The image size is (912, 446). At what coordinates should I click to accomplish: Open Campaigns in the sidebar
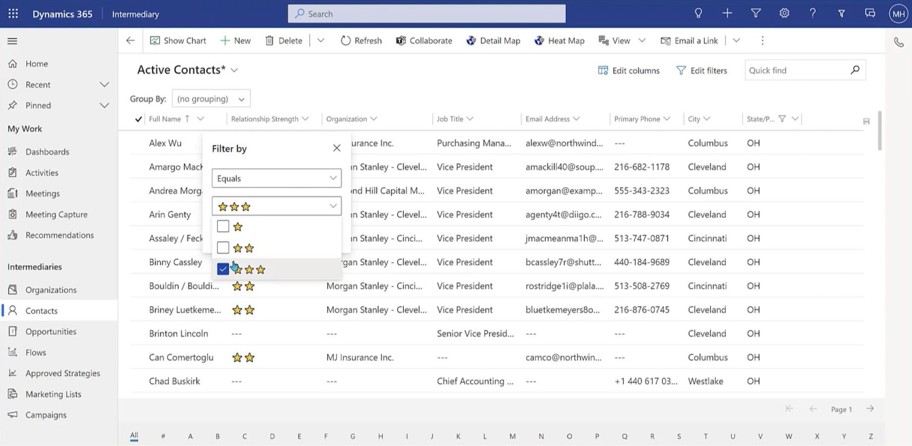click(x=46, y=415)
